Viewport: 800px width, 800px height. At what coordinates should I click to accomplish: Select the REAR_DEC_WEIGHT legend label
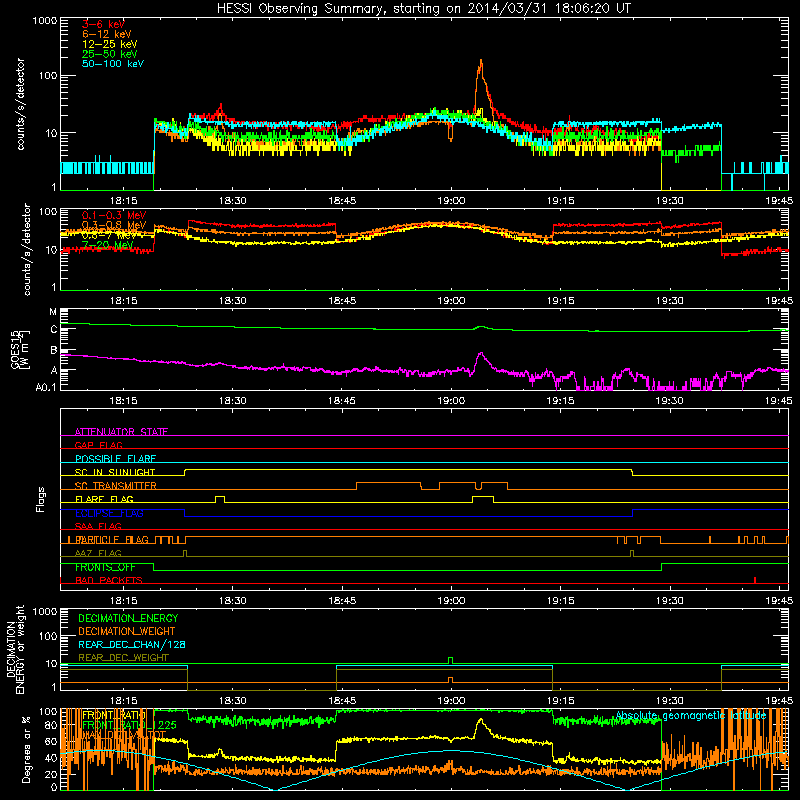click(x=123, y=658)
